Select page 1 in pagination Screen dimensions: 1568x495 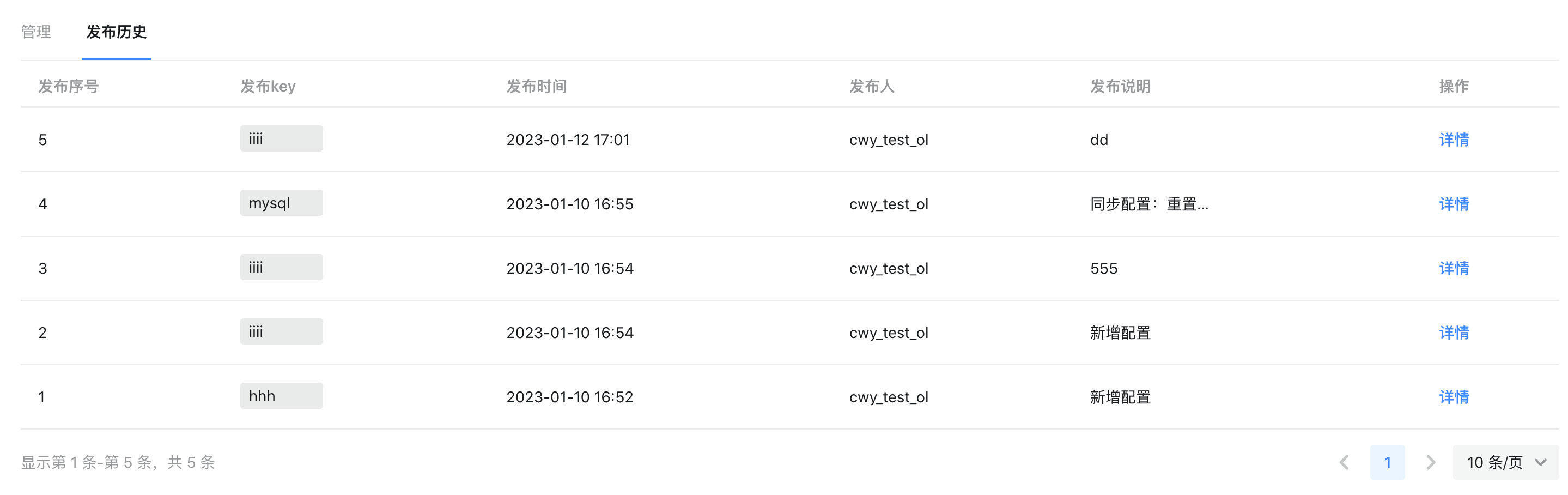(x=1387, y=462)
